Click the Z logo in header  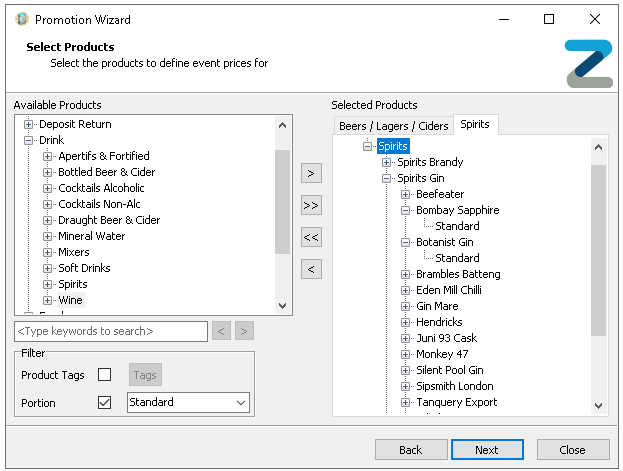(x=588, y=63)
